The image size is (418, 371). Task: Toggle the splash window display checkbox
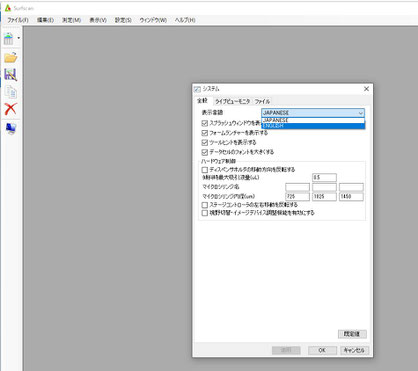205,123
